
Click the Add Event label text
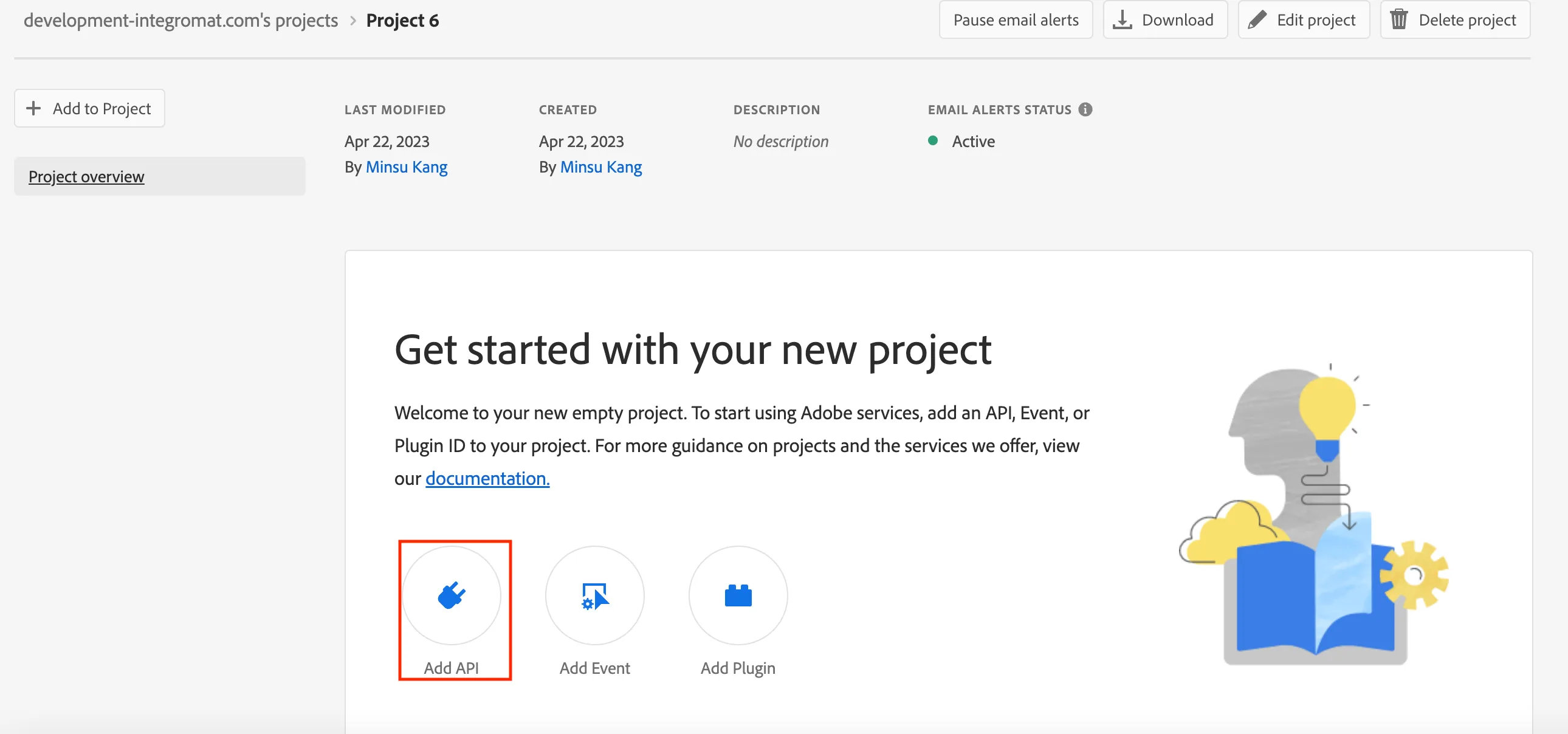594,668
